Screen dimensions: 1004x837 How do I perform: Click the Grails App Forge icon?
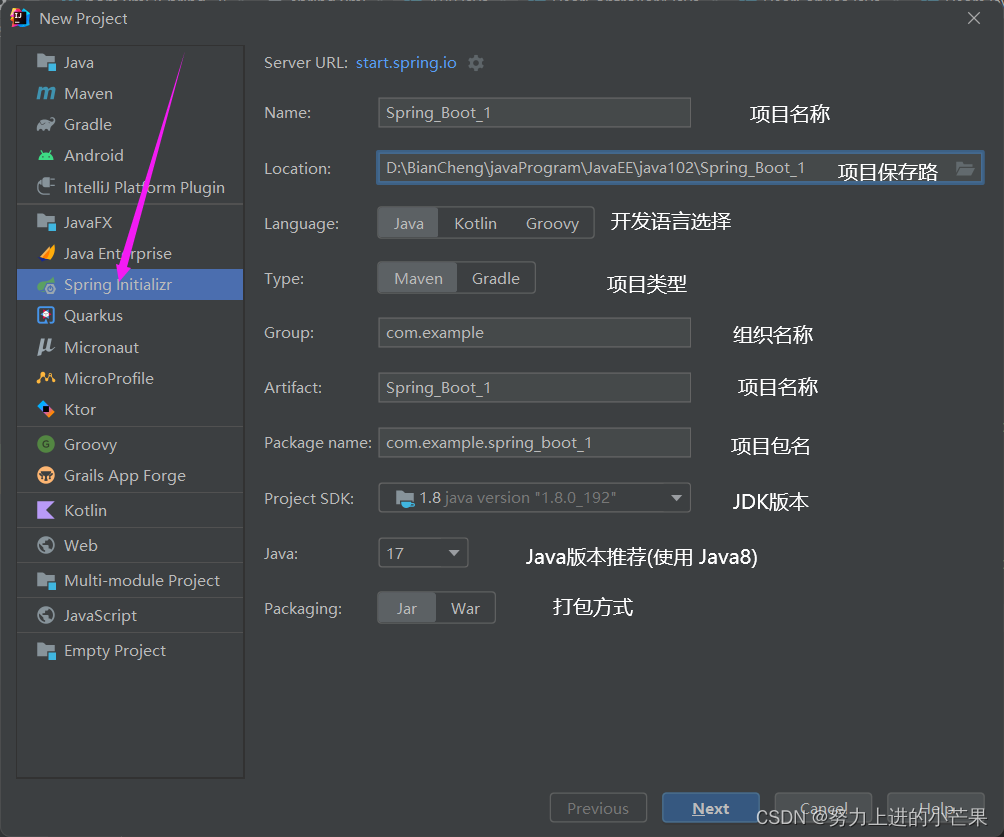(46, 475)
